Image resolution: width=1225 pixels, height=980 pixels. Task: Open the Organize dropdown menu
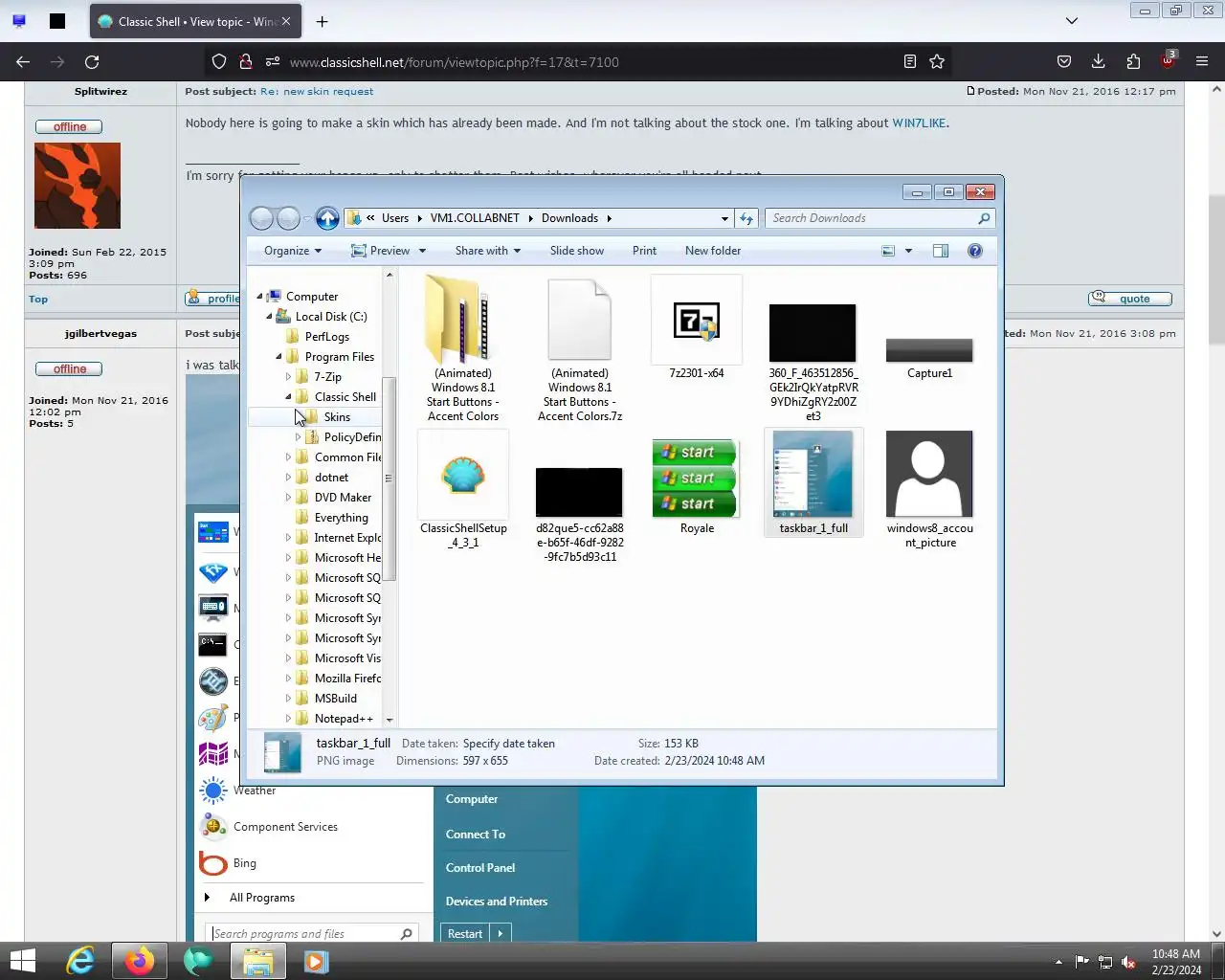tap(293, 251)
